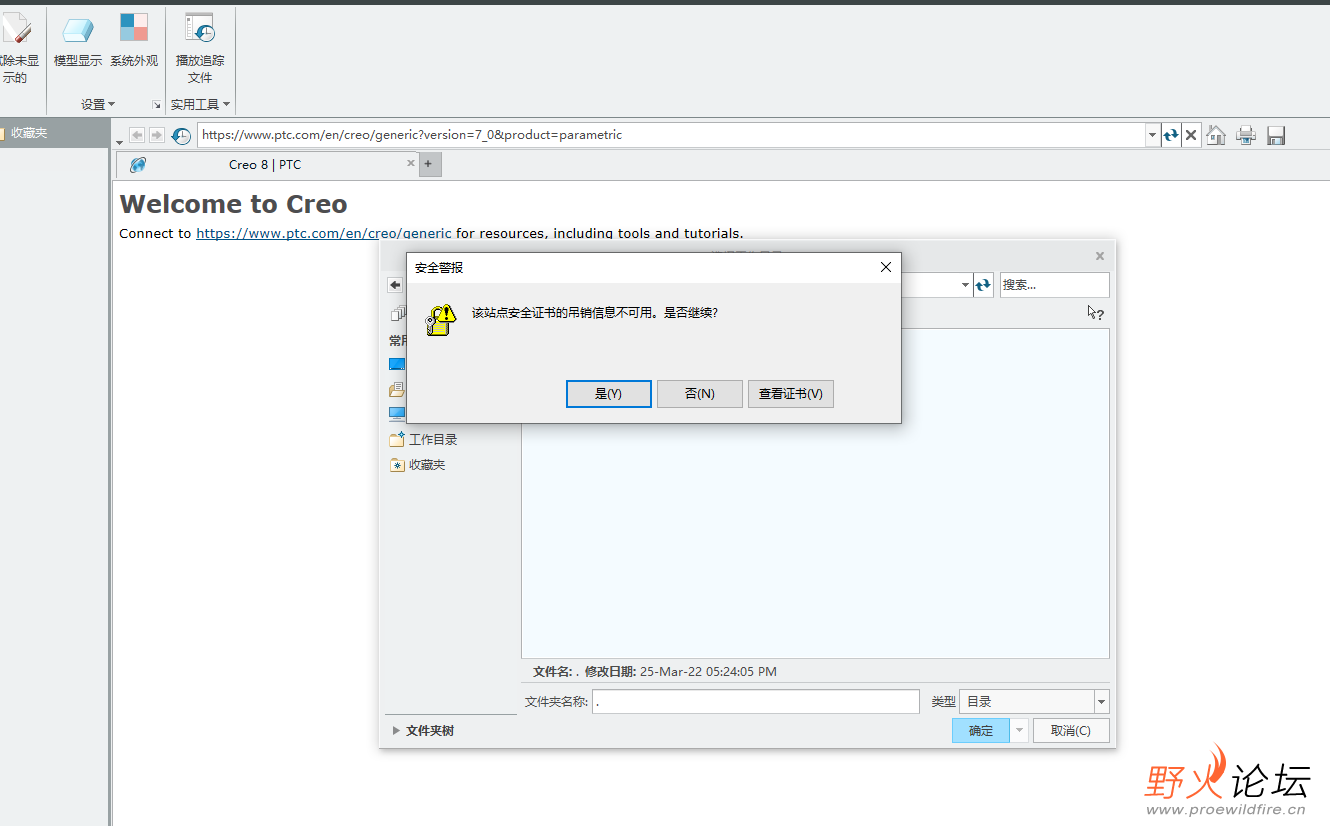Go to the browser home page
Screen dimensions: 1330x826
tap(1216, 135)
